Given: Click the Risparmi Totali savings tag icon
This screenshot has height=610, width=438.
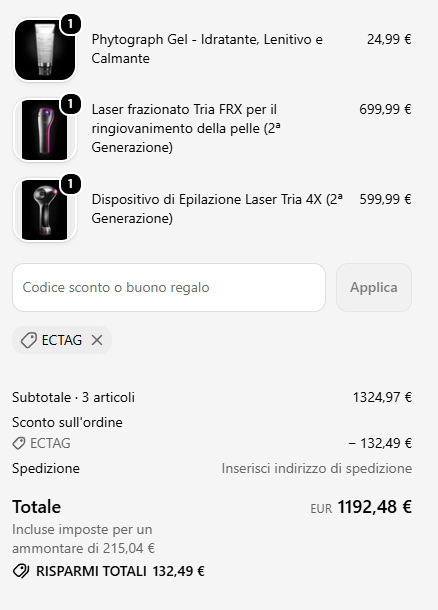Looking at the screenshot, I should (21, 571).
